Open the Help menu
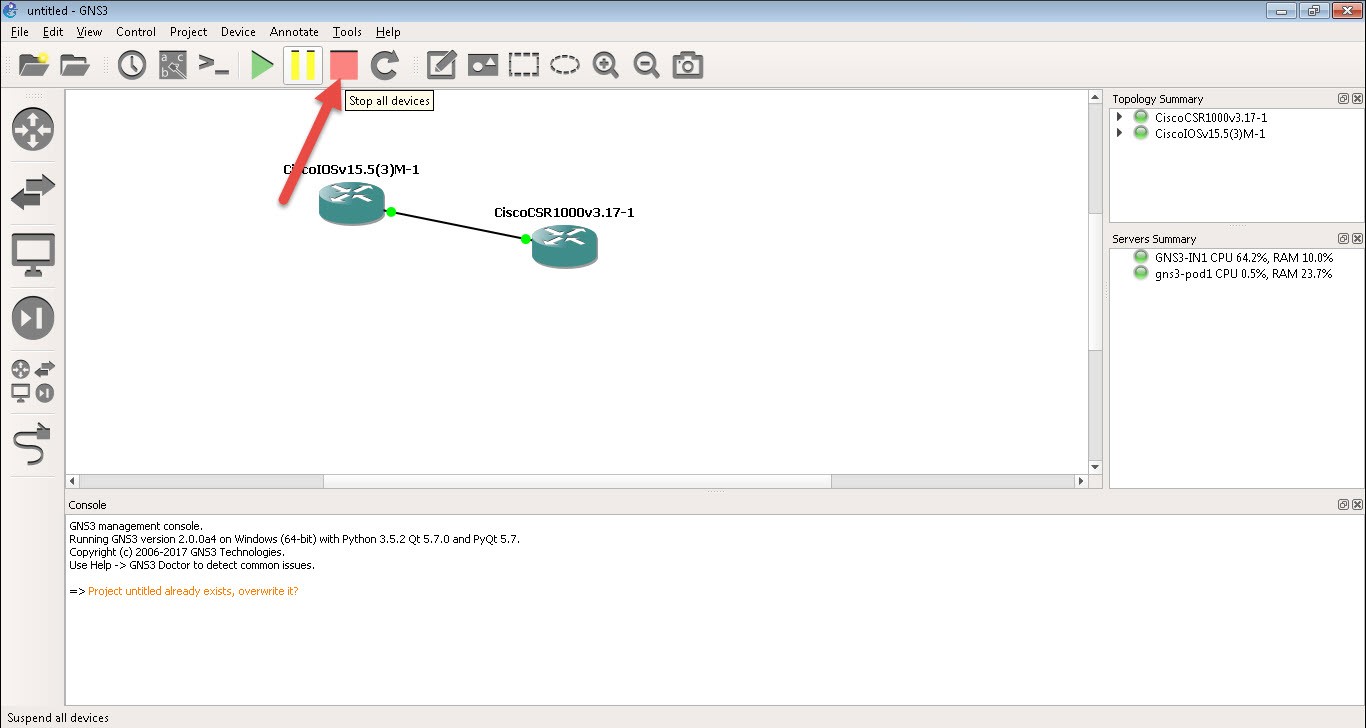The height and width of the screenshot is (728, 1366). tap(388, 32)
